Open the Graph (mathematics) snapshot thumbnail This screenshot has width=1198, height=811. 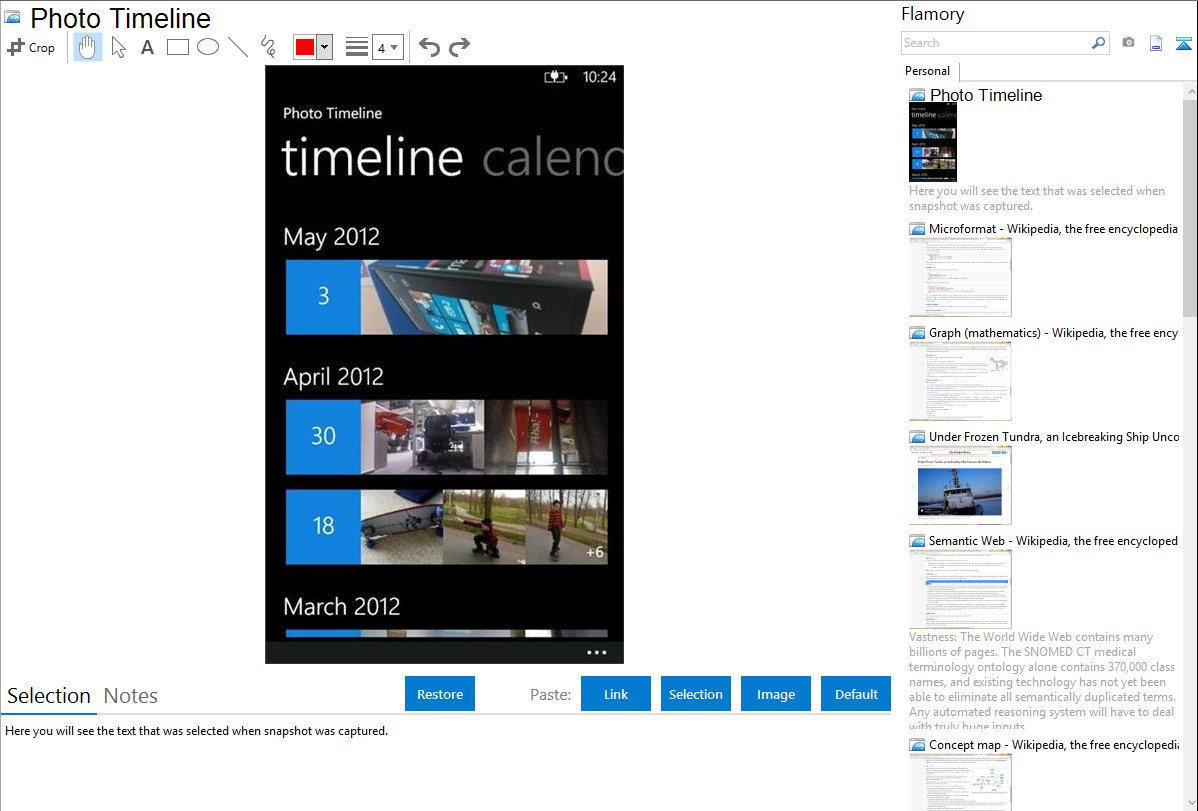coord(960,381)
